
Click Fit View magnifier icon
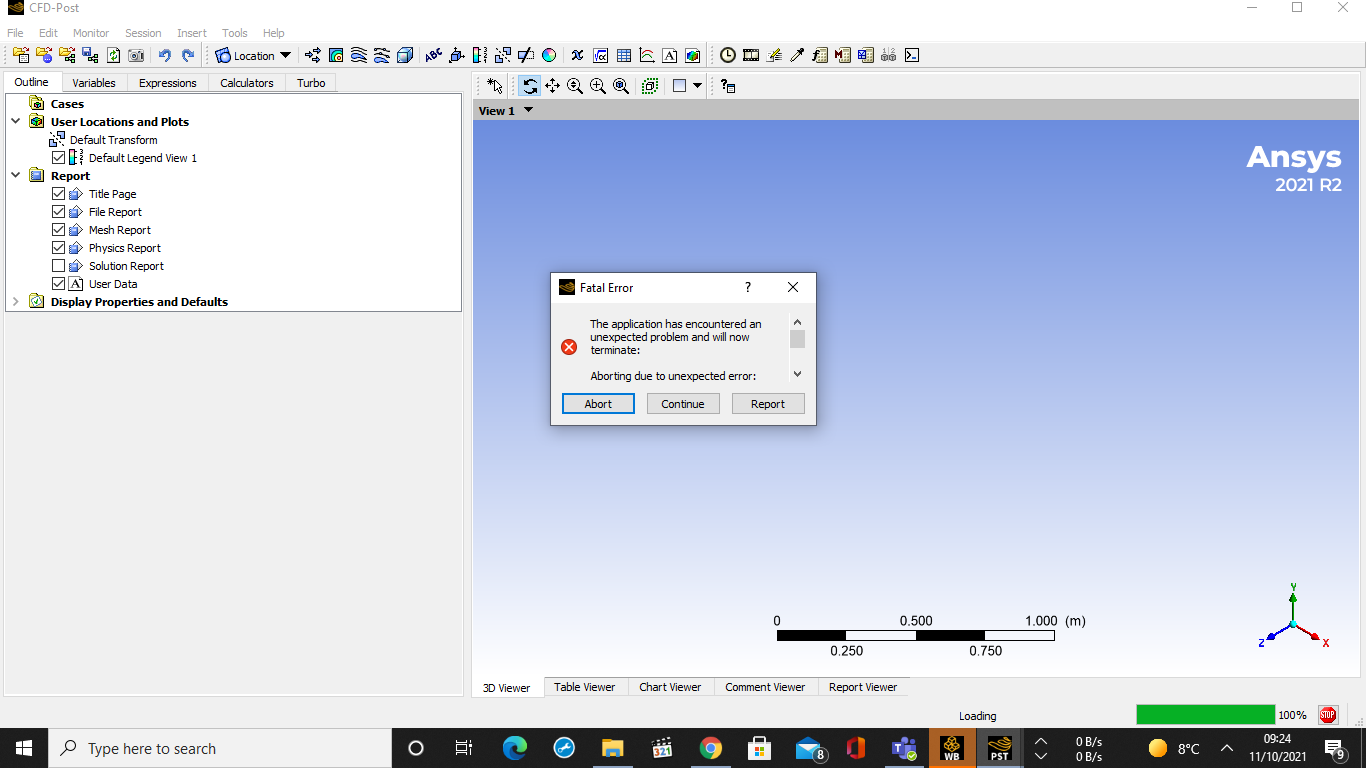(621, 86)
